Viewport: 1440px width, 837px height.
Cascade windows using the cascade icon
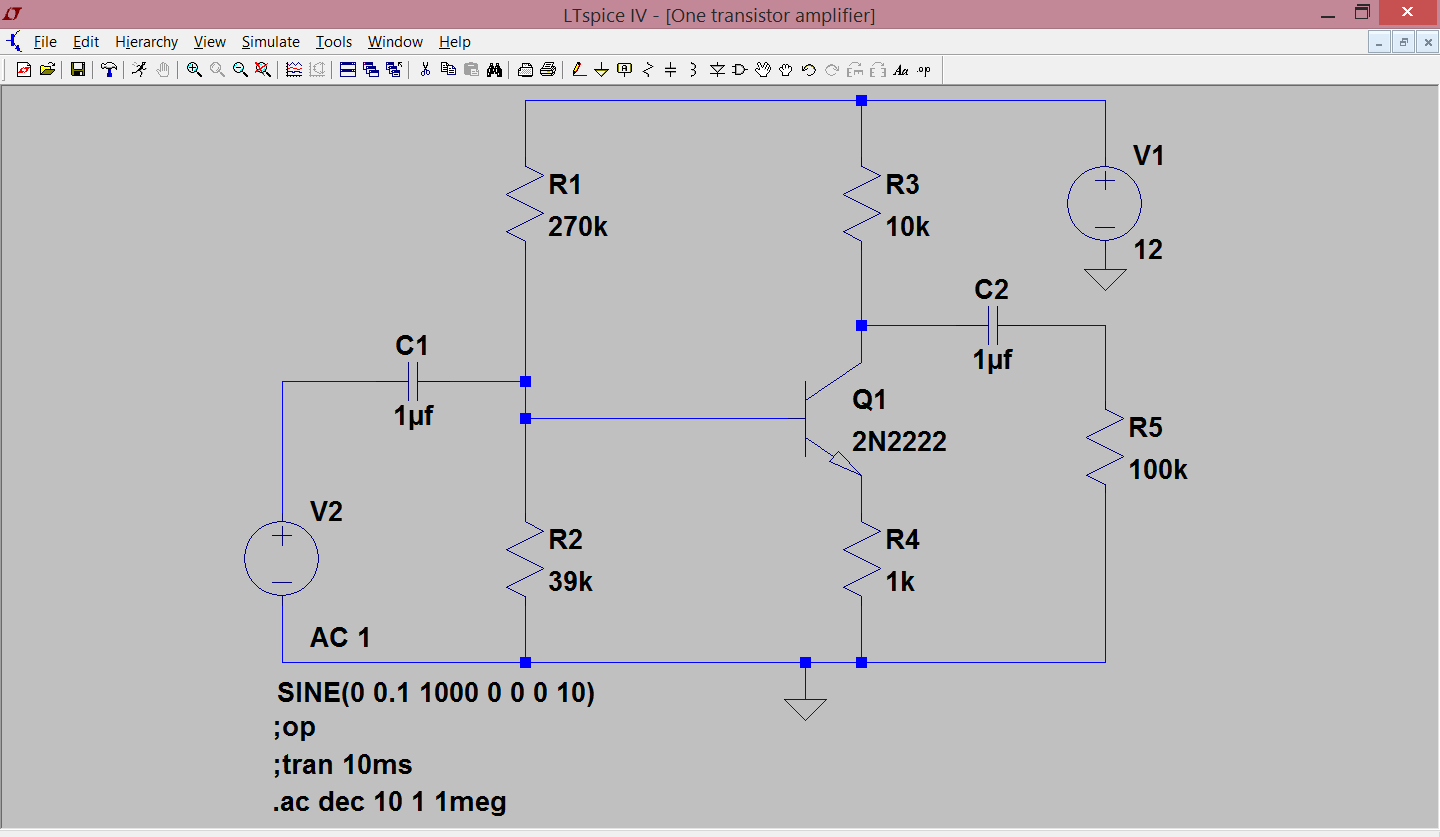pos(371,70)
